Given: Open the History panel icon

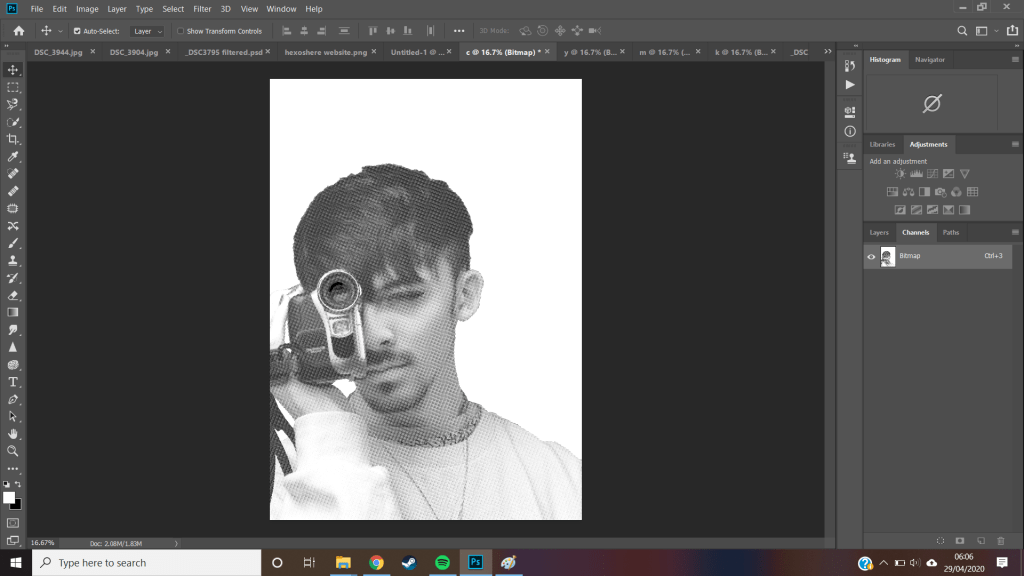Looking at the screenshot, I should pyautogui.click(x=850, y=66).
